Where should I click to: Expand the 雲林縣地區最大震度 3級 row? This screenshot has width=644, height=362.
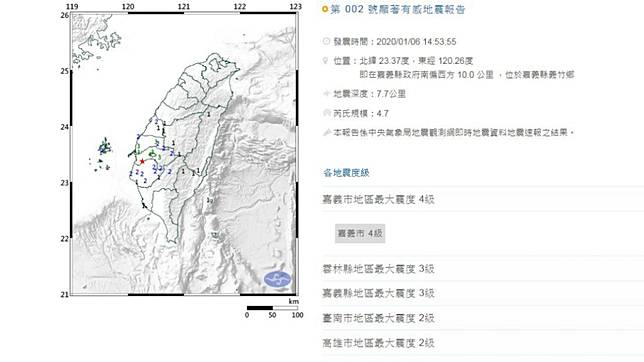(483, 269)
